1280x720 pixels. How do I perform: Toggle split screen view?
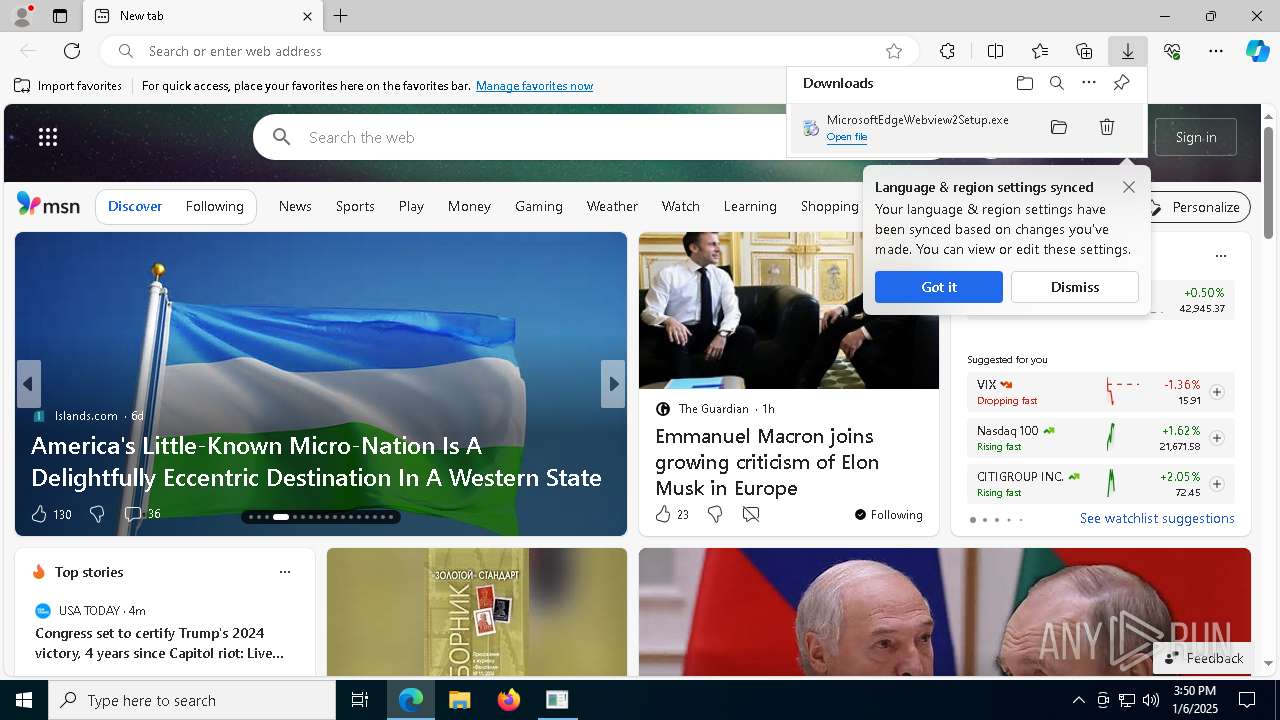click(995, 51)
